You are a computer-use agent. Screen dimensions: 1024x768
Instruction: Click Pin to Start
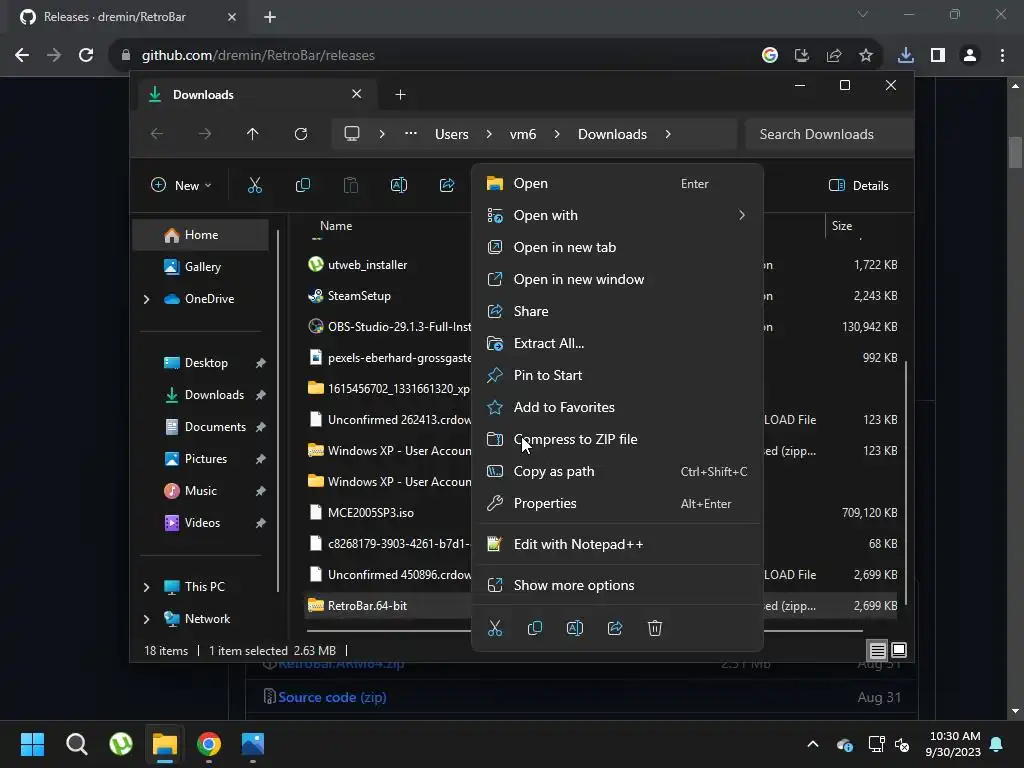(x=617, y=376)
